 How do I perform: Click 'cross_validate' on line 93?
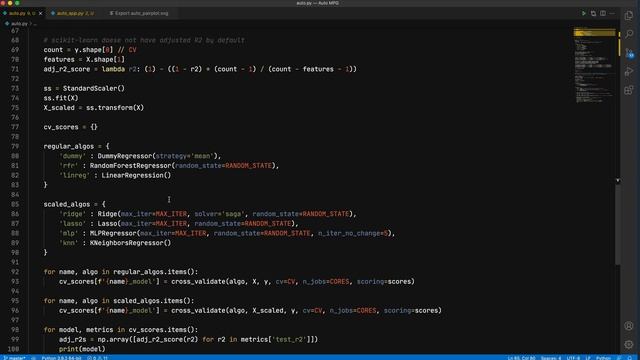(198, 282)
